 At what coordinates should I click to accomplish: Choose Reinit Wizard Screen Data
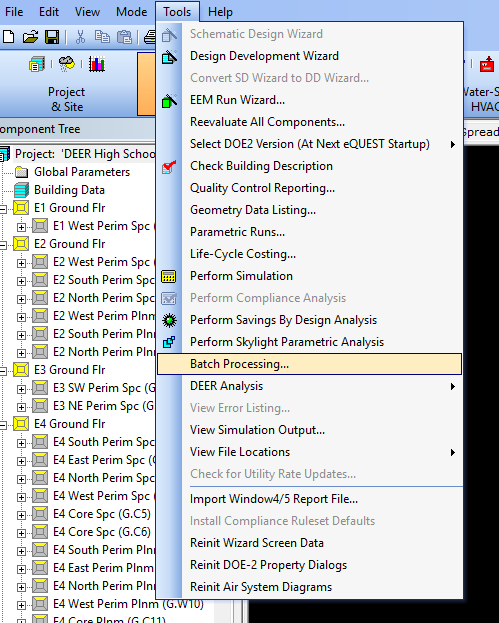click(x=309, y=543)
